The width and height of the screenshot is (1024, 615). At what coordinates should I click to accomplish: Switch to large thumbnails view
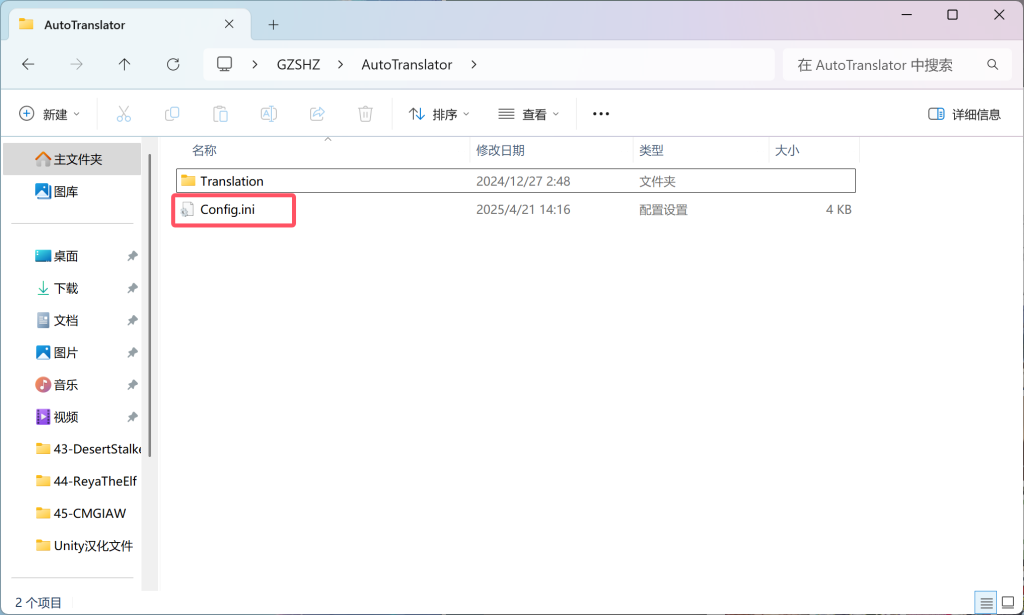click(x=1008, y=603)
